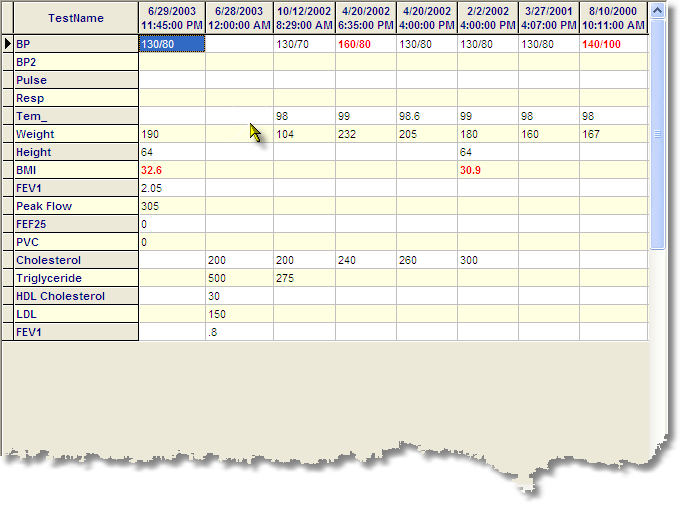Select the Cholesterol row header

coord(76,260)
